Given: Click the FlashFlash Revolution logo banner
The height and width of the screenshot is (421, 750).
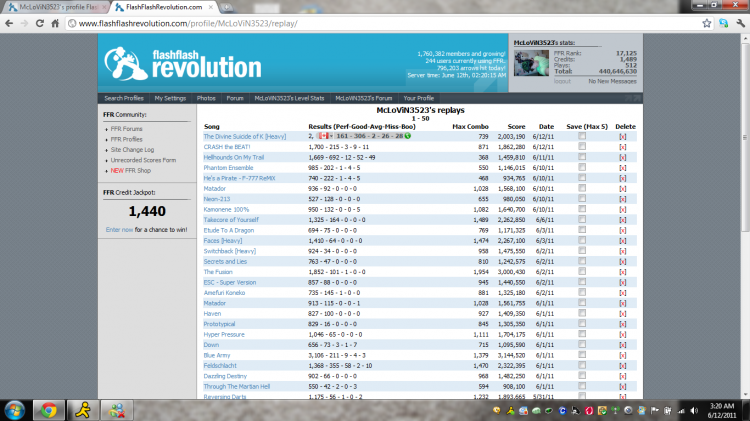Looking at the screenshot, I should click(183, 64).
